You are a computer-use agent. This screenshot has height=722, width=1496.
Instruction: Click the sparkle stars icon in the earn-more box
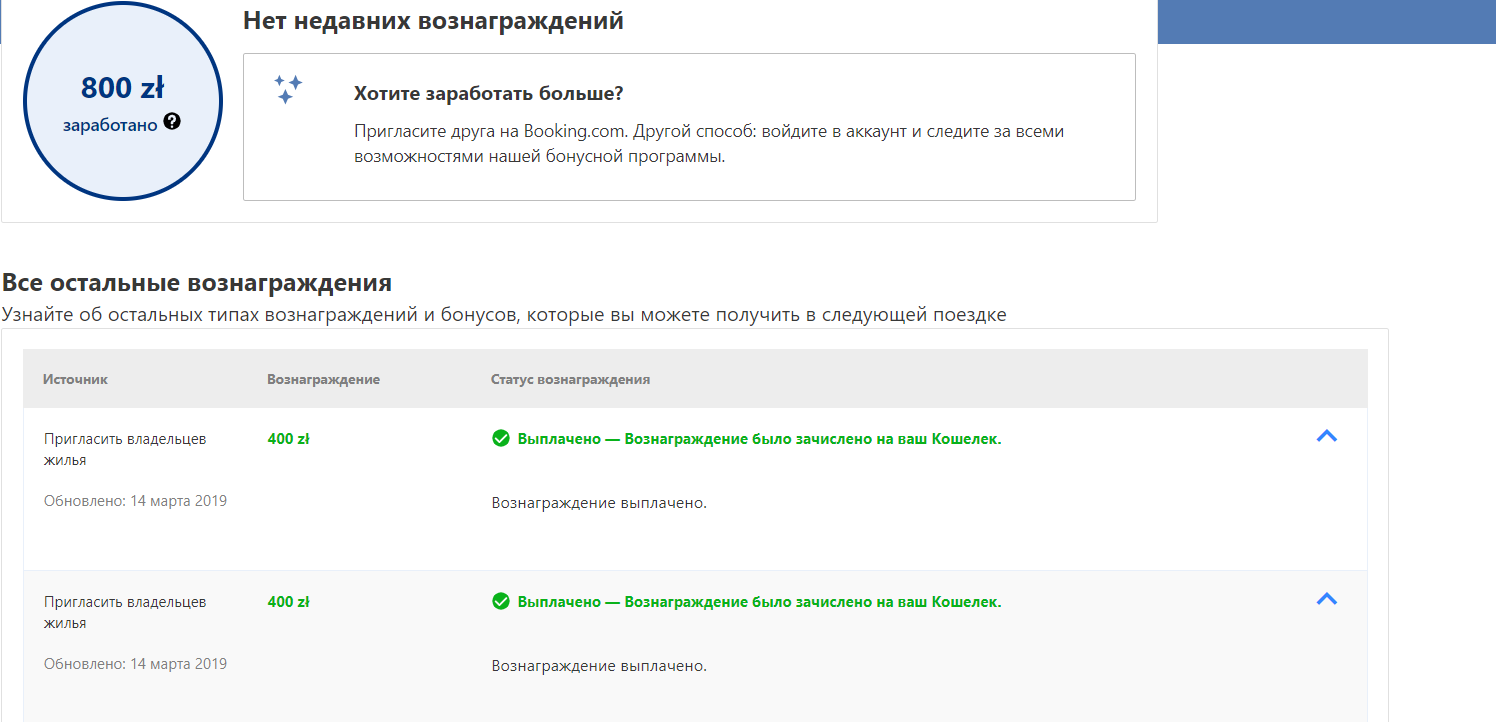(288, 89)
